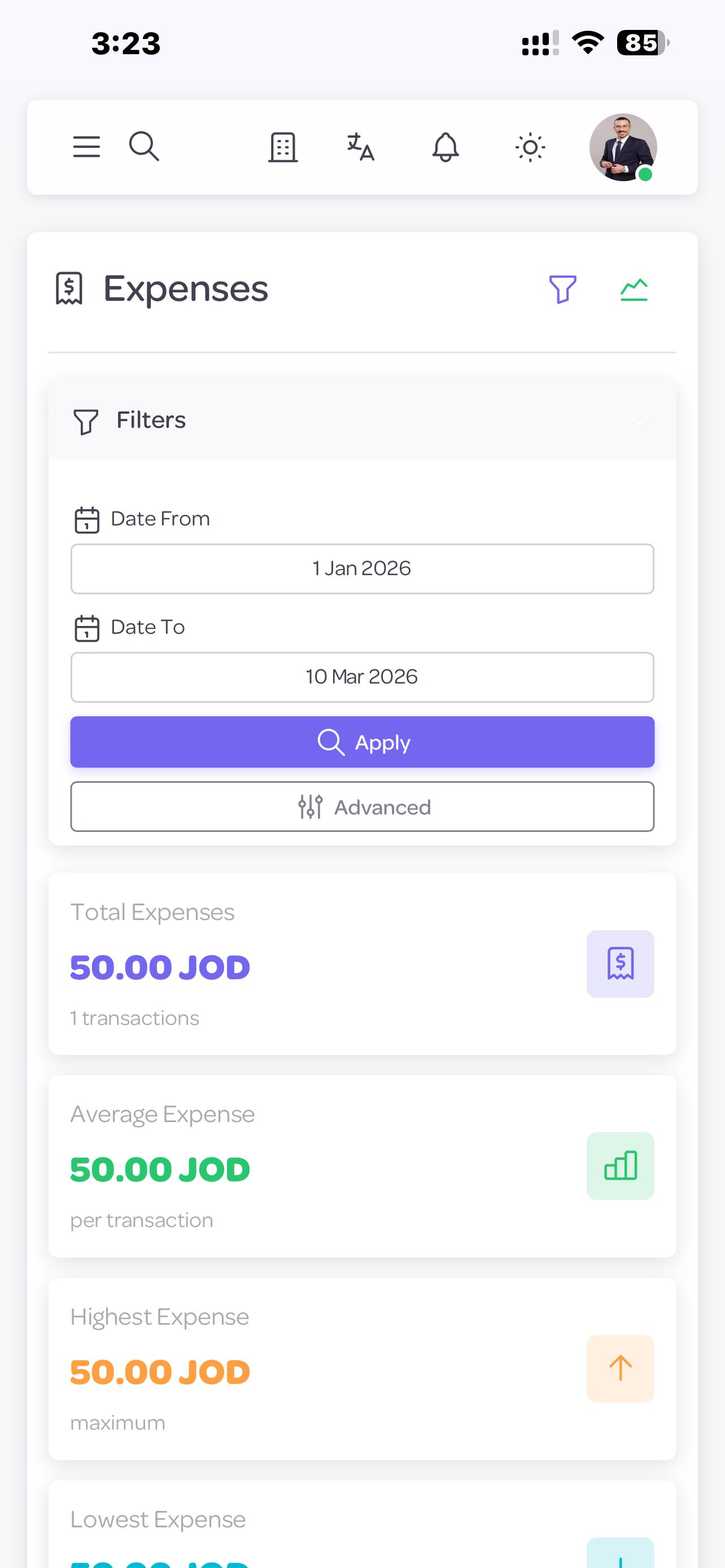This screenshot has width=725, height=1568.
Task: Collapse the Filters section header
Action: (x=362, y=421)
